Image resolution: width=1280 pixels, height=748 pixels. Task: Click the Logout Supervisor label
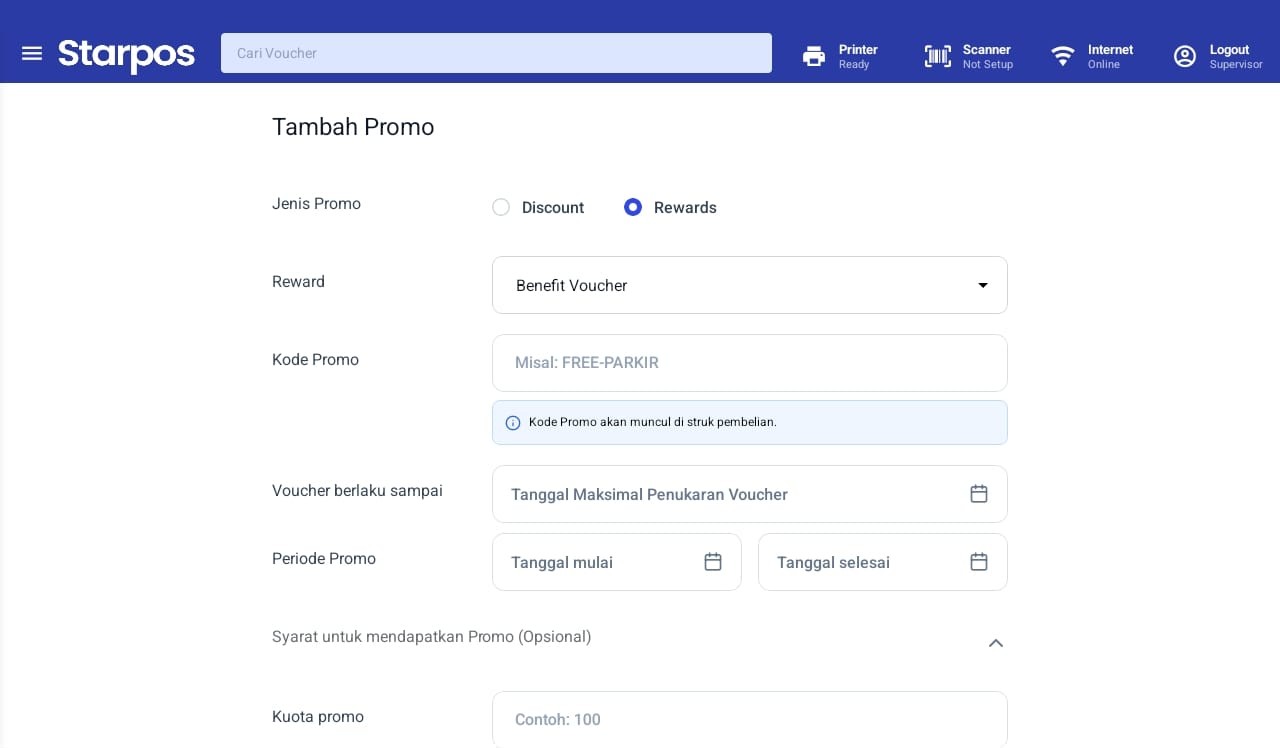point(1236,56)
